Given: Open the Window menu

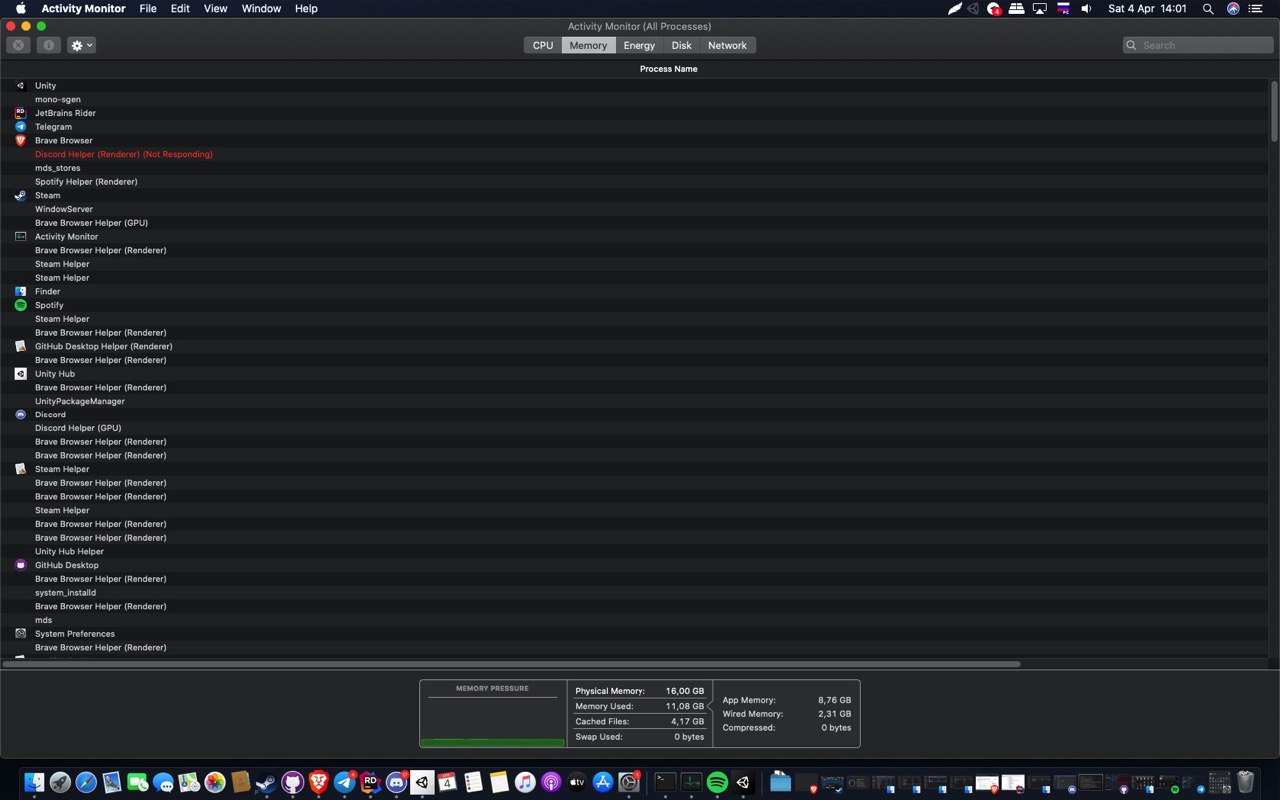Looking at the screenshot, I should pyautogui.click(x=261, y=8).
